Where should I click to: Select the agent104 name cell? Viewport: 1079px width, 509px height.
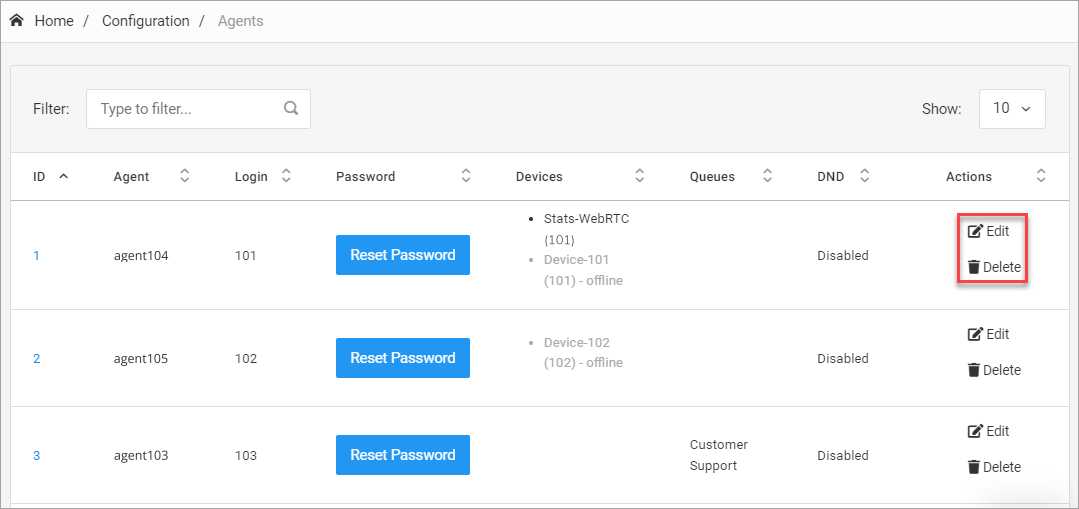tap(141, 256)
